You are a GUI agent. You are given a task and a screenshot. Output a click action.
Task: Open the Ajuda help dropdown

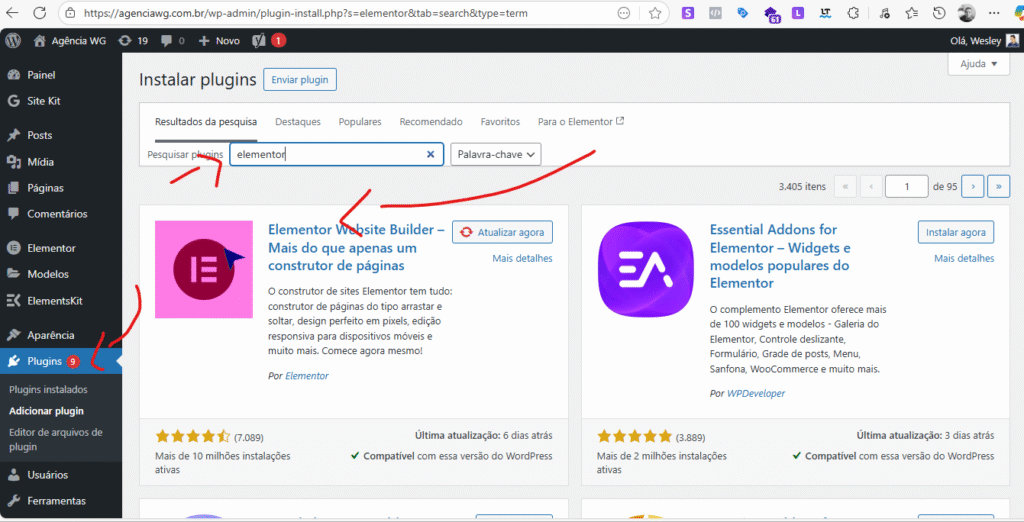[979, 64]
